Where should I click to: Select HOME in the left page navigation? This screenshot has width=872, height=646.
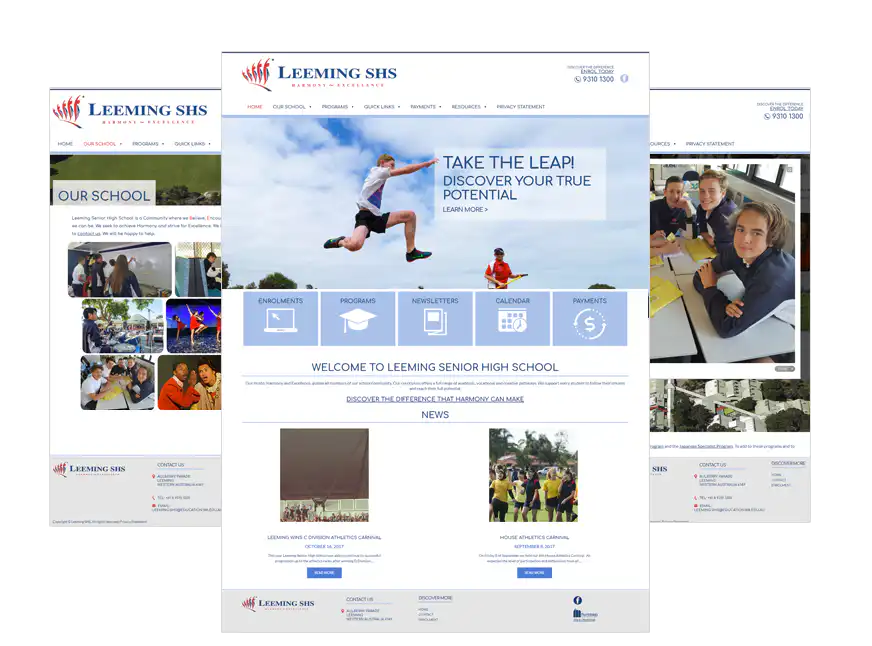coord(65,144)
